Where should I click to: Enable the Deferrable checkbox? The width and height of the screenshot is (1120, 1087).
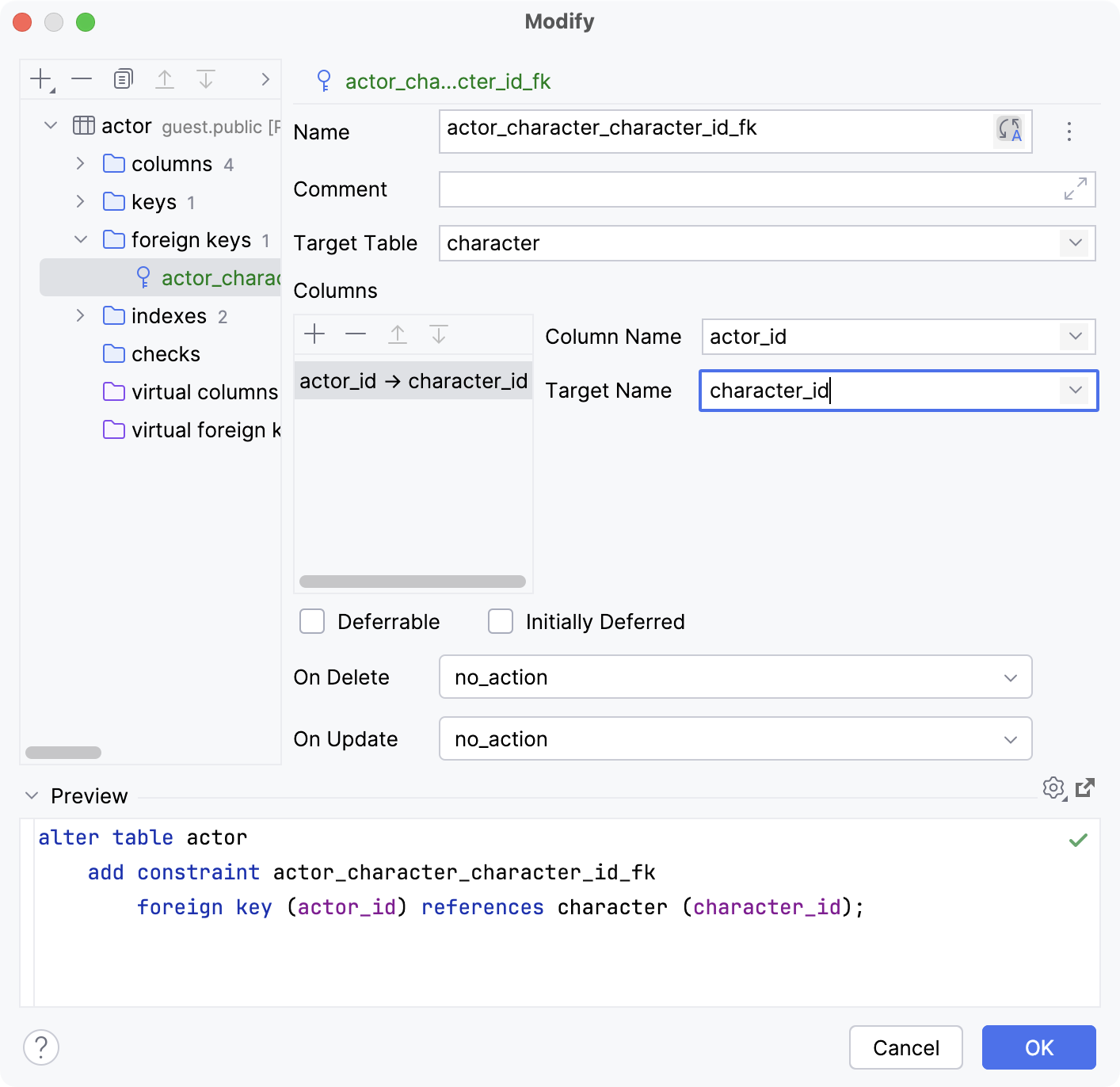tap(312, 621)
